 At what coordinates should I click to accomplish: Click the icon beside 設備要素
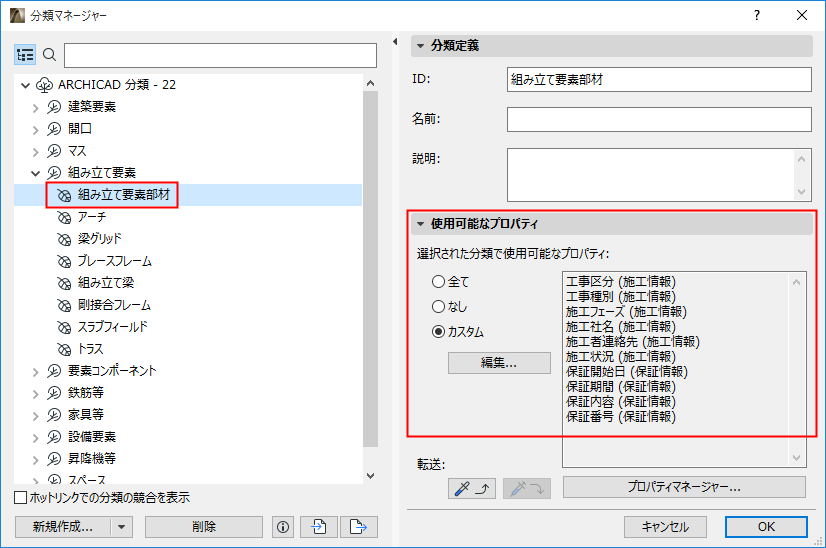[x=54, y=437]
